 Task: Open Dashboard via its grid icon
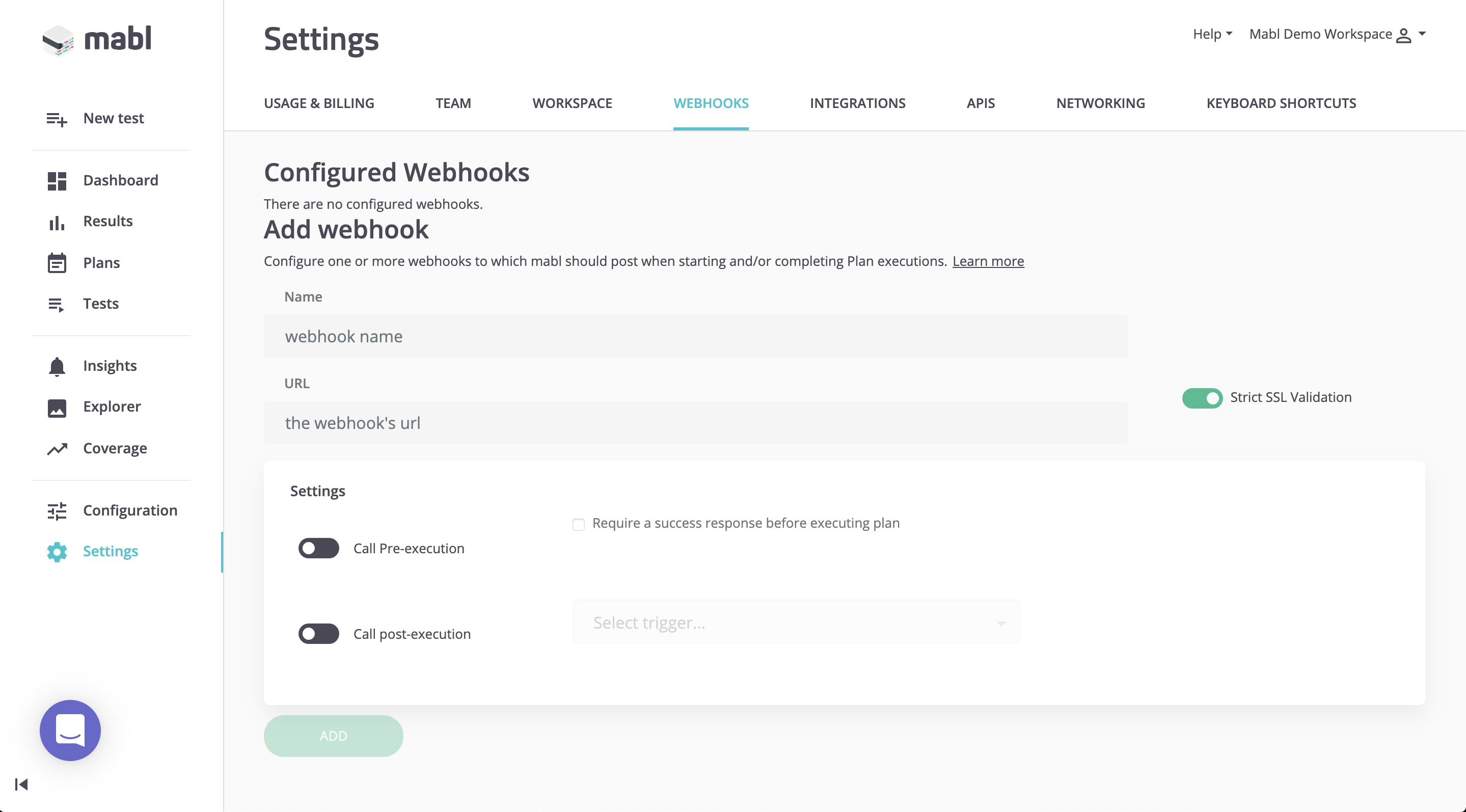(57, 181)
